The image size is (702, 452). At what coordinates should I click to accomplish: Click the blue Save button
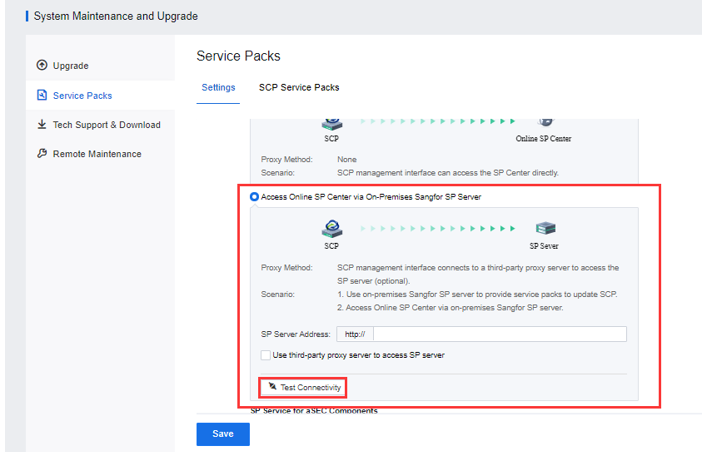[223, 434]
